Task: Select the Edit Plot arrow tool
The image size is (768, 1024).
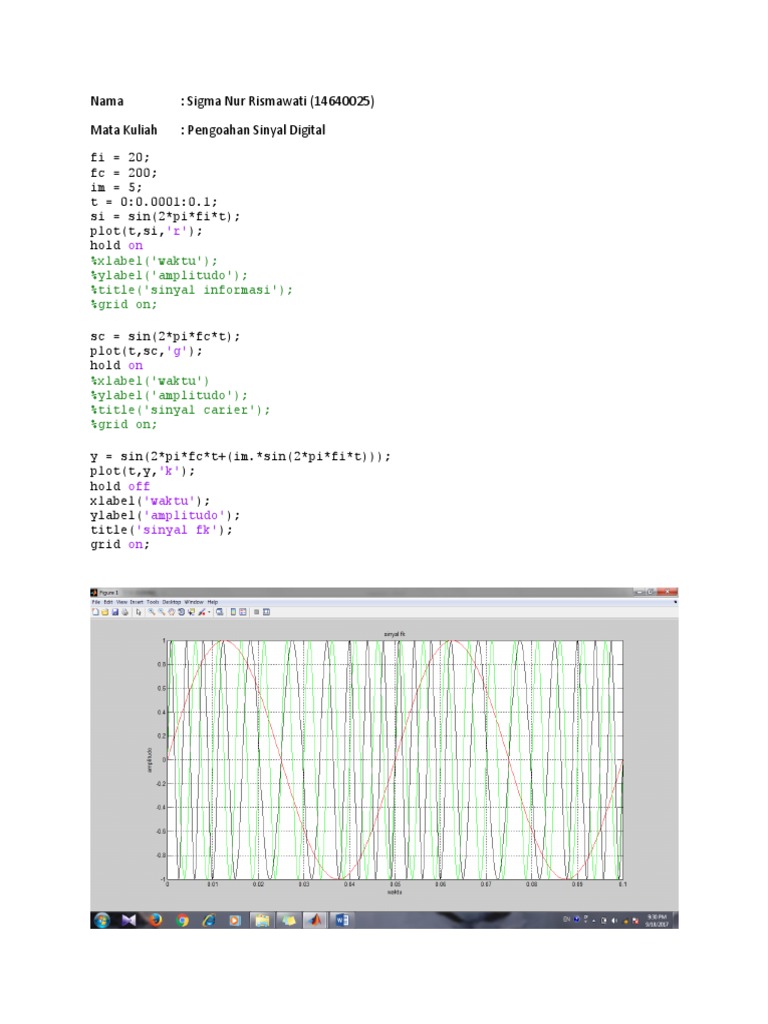Action: (x=138, y=612)
